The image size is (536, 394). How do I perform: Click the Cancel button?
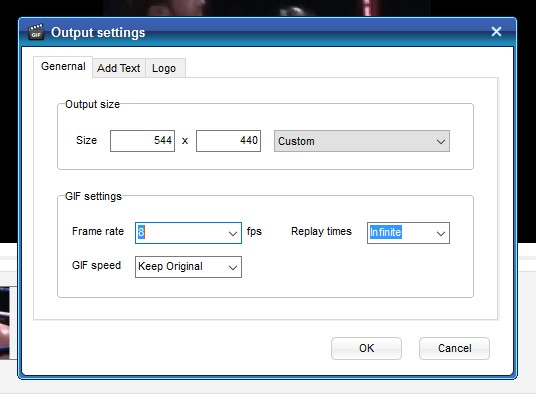pos(455,348)
